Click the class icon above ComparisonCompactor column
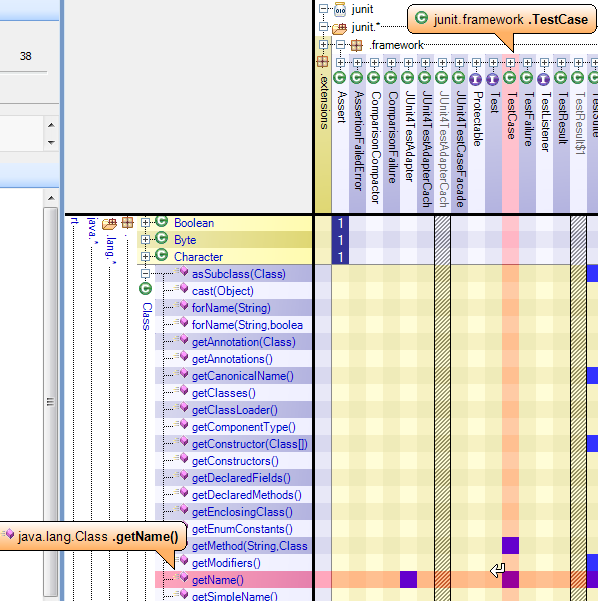Image resolution: width=598 pixels, height=601 pixels. click(x=374, y=78)
